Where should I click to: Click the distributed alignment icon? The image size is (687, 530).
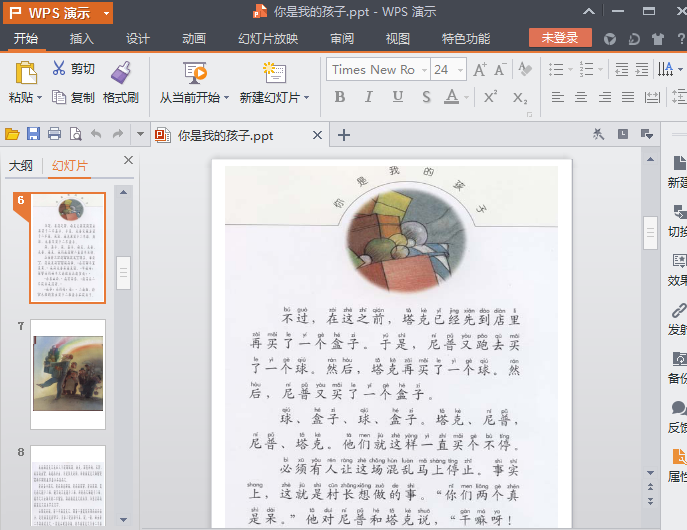point(652,97)
